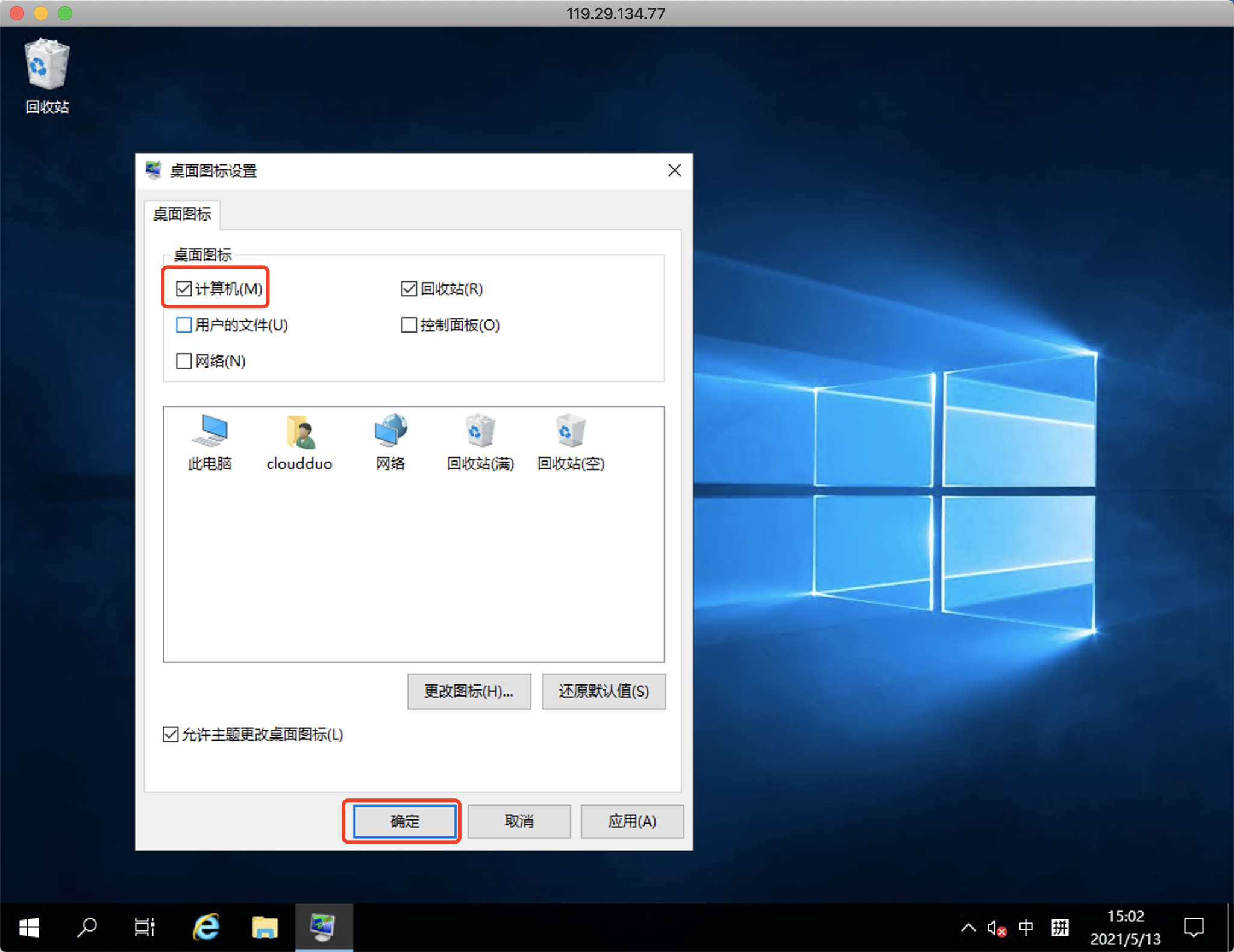
Task: Enable the 网络(N) checkbox
Action: click(184, 361)
